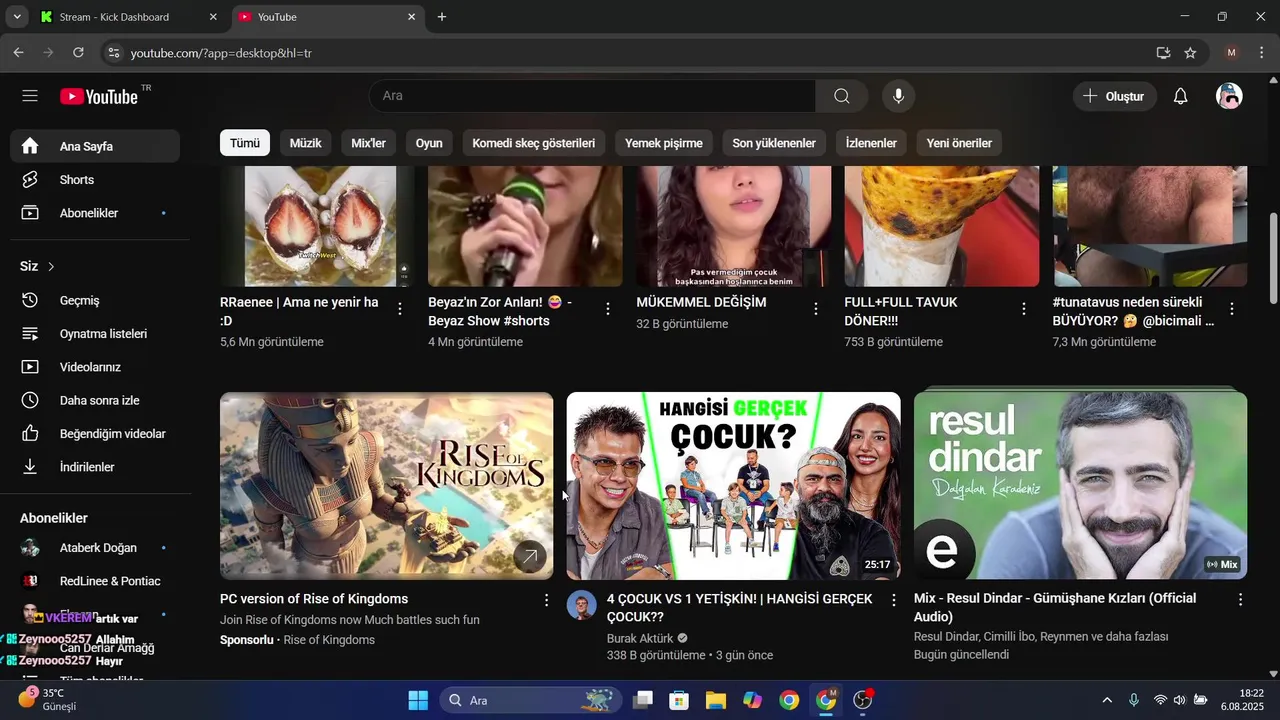The height and width of the screenshot is (720, 1280).
Task: Open Oynatma listeleri playlists
Action: 95,334
